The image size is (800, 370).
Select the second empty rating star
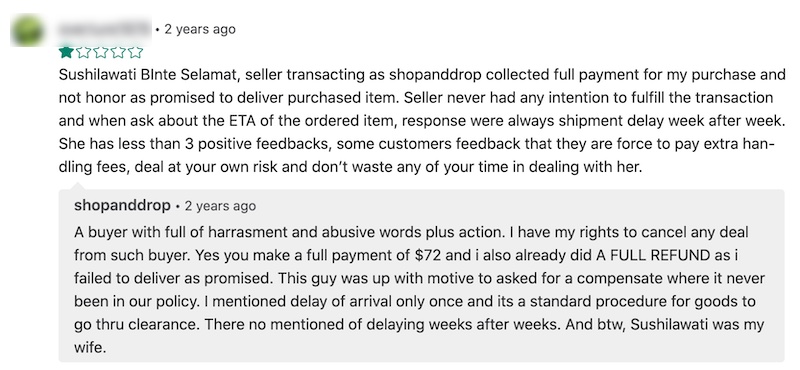pyautogui.click(x=84, y=52)
